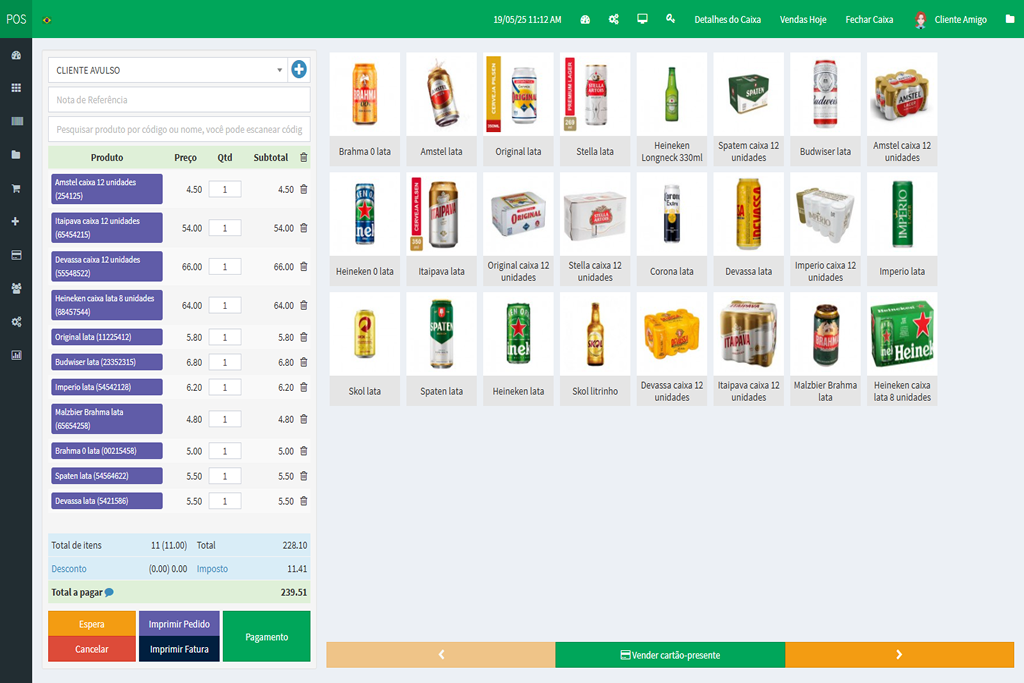This screenshot has height=683, width=1024.
Task: Open Vendas Hoje in top bar
Action: pos(803,20)
